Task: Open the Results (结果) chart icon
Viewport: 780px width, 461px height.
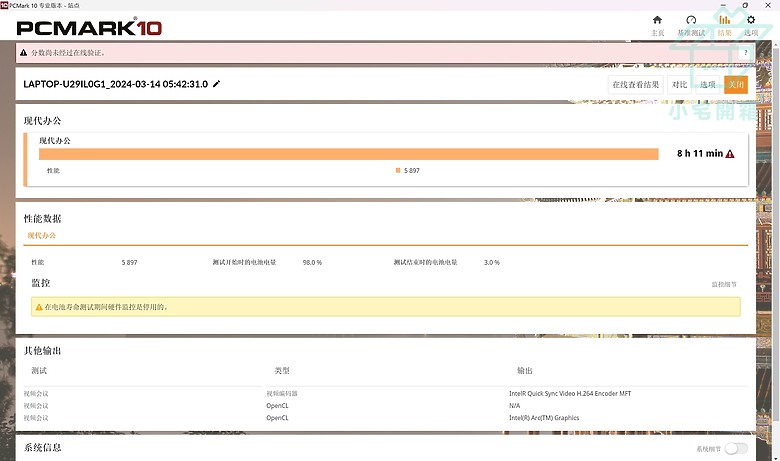Action: point(724,20)
